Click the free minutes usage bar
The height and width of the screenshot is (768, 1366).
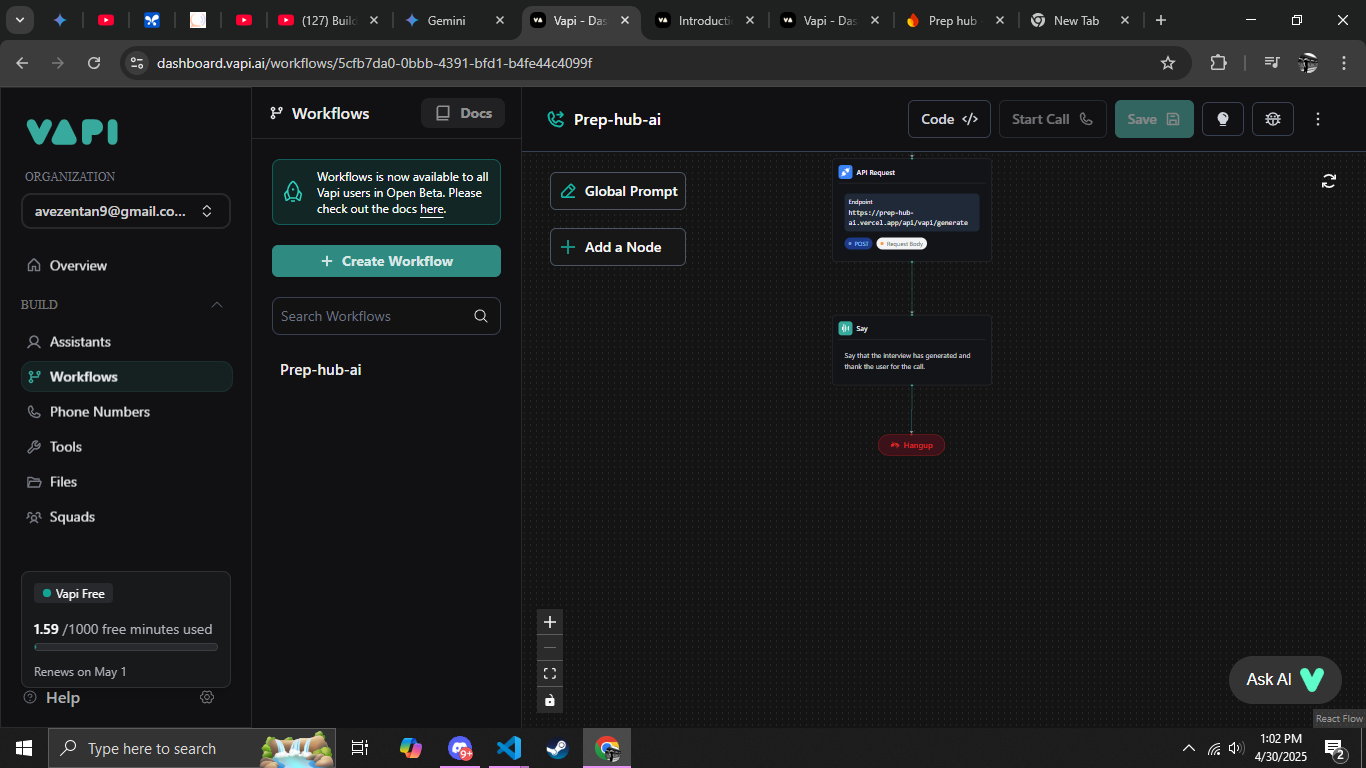pyautogui.click(x=126, y=647)
